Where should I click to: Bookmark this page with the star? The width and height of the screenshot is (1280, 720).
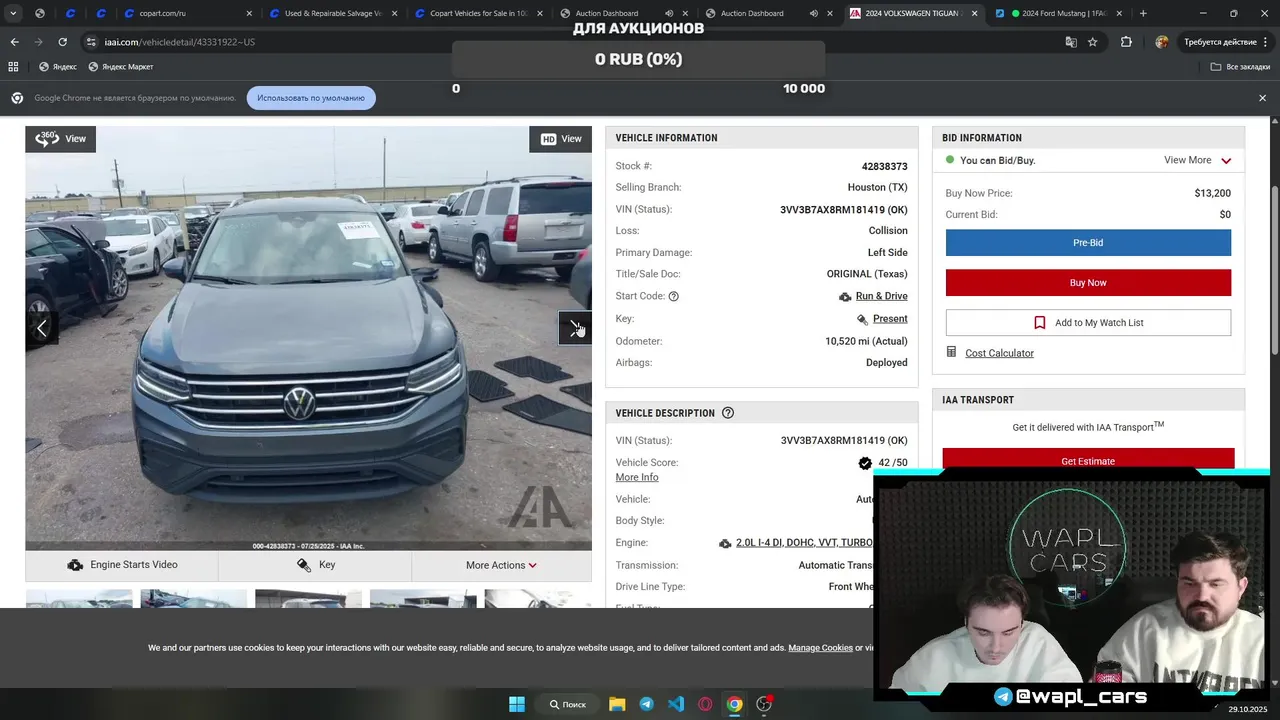[1093, 42]
